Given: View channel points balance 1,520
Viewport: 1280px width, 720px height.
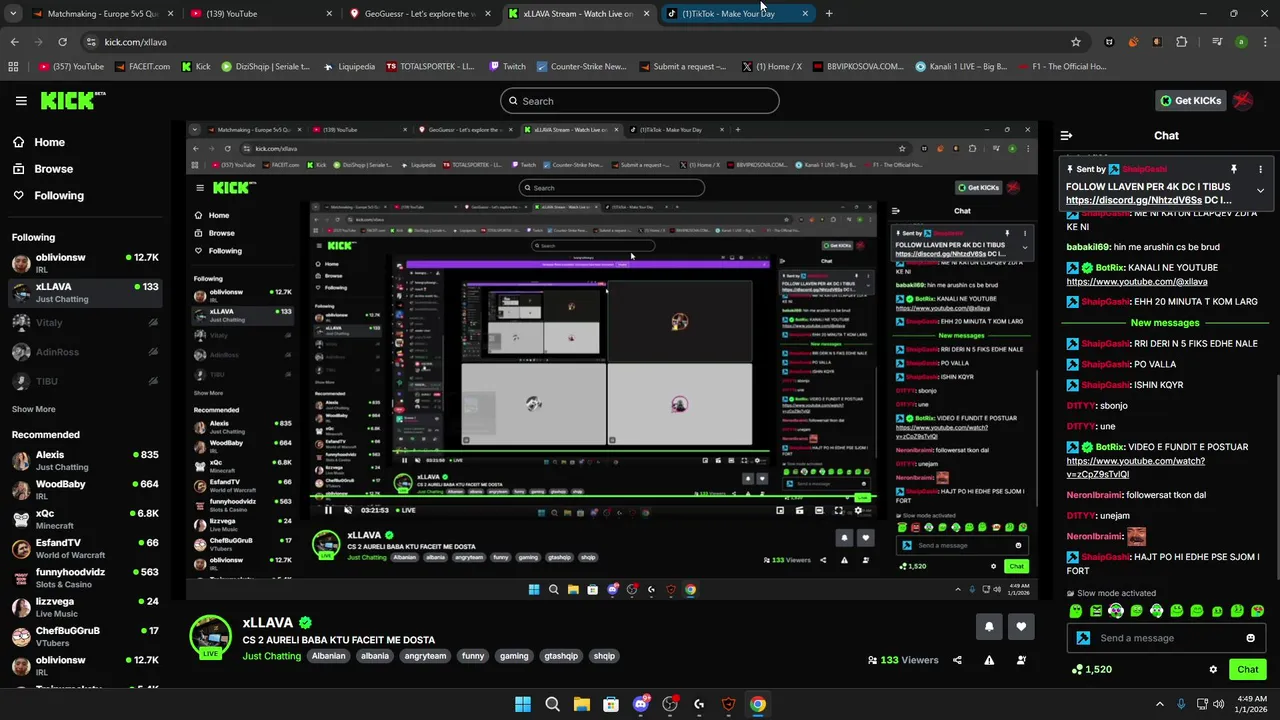Looking at the screenshot, I should click(x=1091, y=669).
